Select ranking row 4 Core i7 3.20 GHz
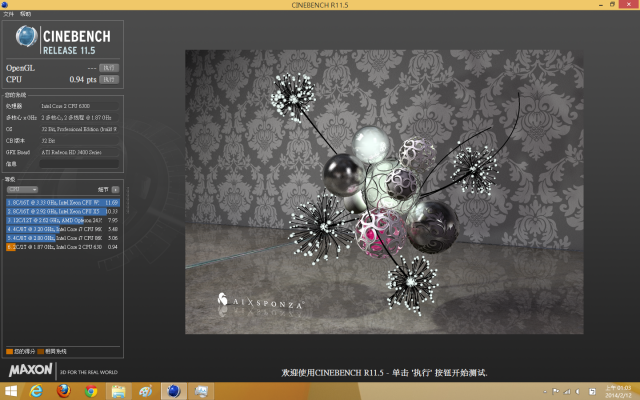Screen dimensions: 640x400 (63, 229)
